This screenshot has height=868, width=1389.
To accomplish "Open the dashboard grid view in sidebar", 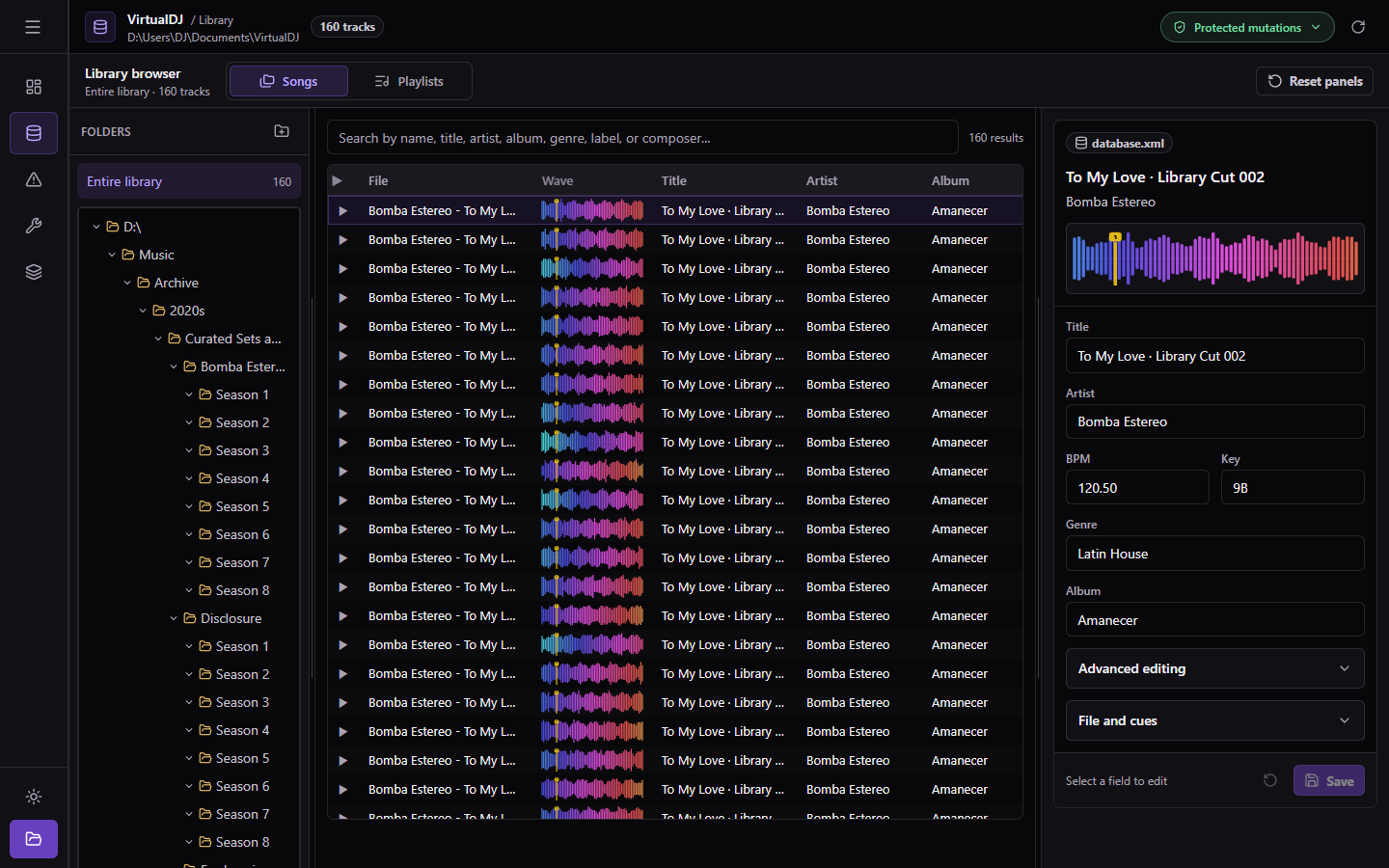I will click(34, 87).
